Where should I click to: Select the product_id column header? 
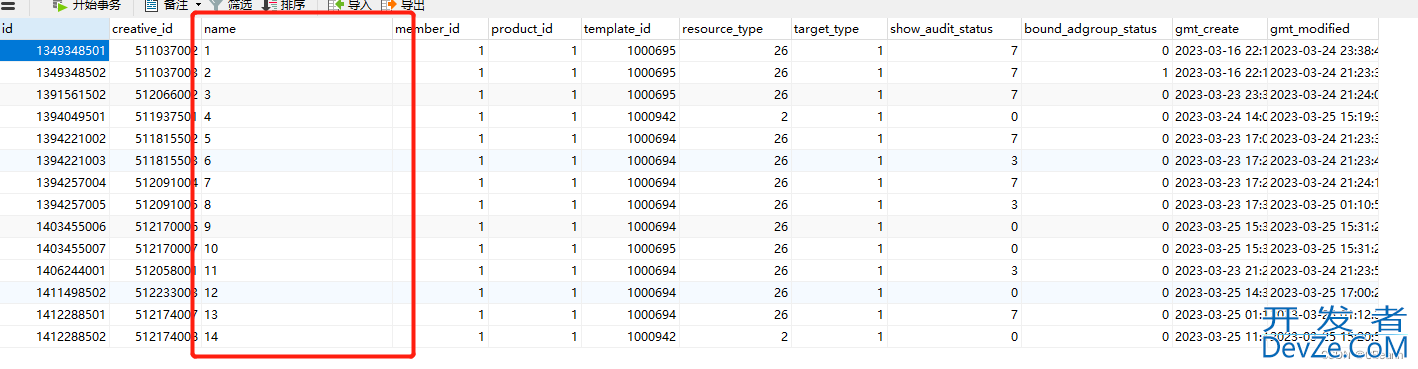[x=534, y=29]
